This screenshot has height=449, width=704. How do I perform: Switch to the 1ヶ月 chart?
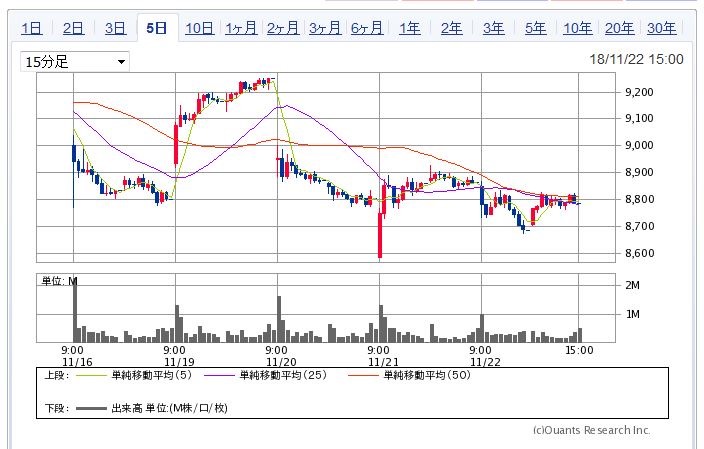coord(241,28)
